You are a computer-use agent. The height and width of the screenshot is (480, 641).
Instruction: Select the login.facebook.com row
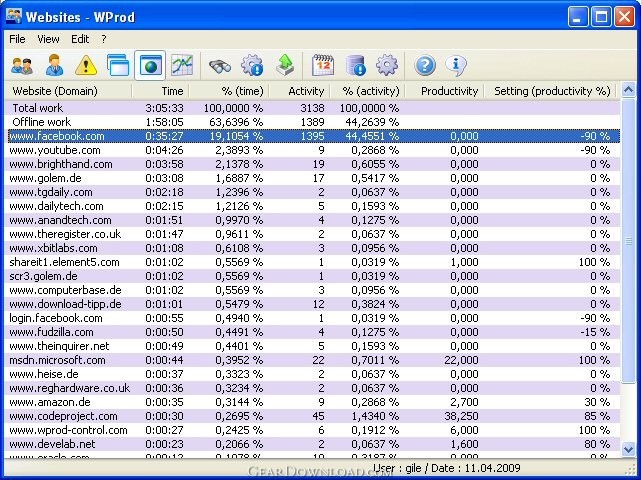point(313,318)
